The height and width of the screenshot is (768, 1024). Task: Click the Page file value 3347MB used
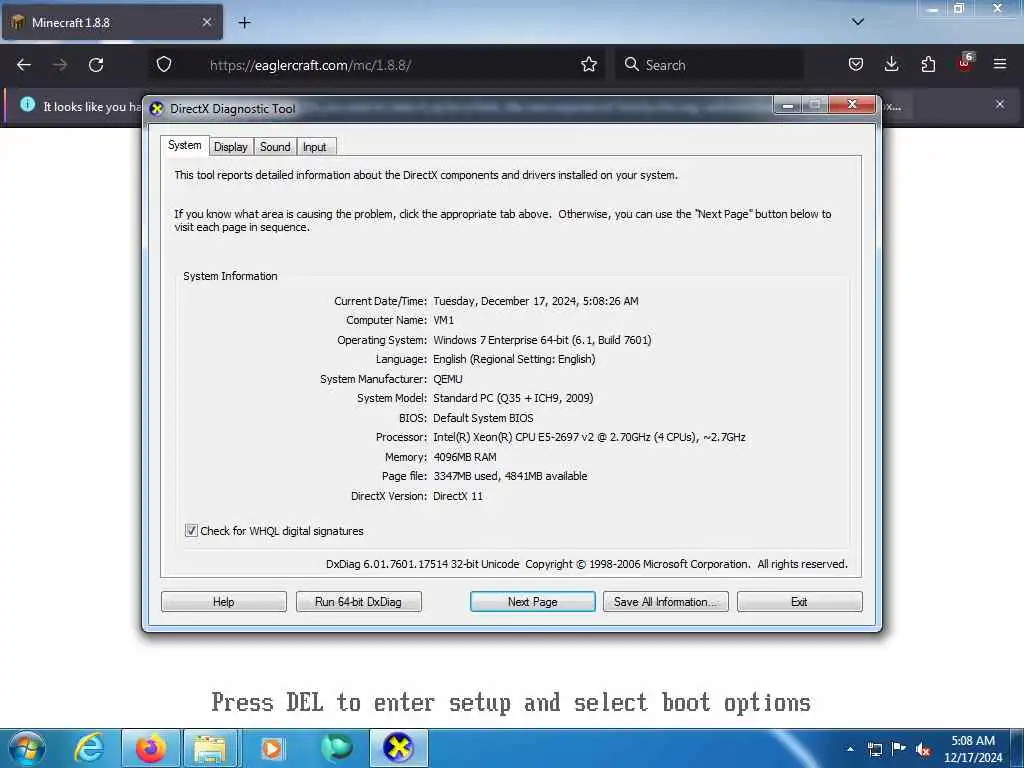pos(510,476)
